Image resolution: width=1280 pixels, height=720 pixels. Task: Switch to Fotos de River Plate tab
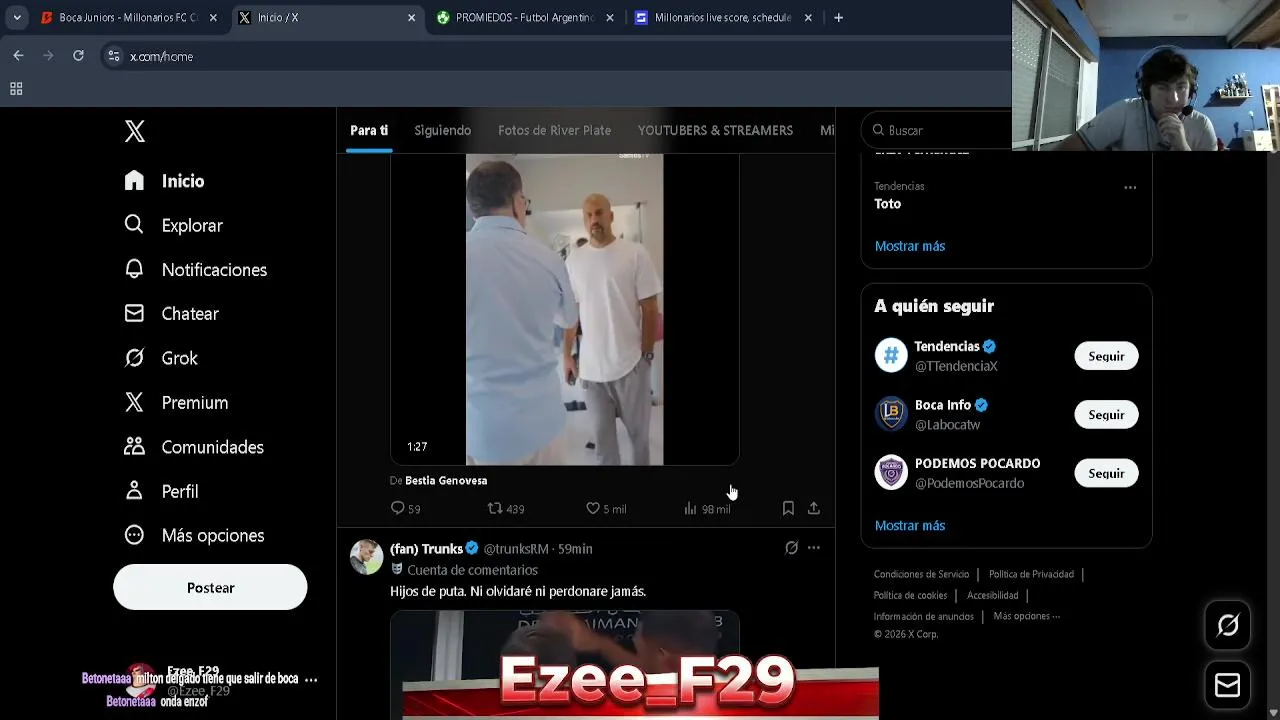coord(554,130)
